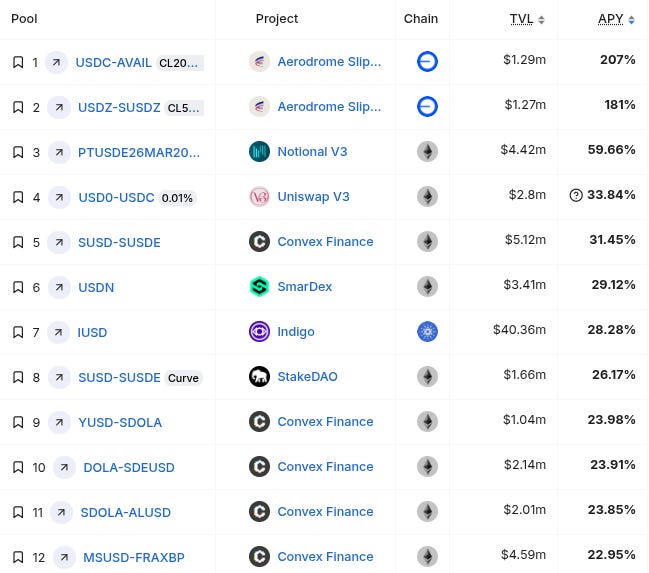Bookmark the IUSD pool
The width and height of the screenshot is (649, 573).
coord(18,332)
